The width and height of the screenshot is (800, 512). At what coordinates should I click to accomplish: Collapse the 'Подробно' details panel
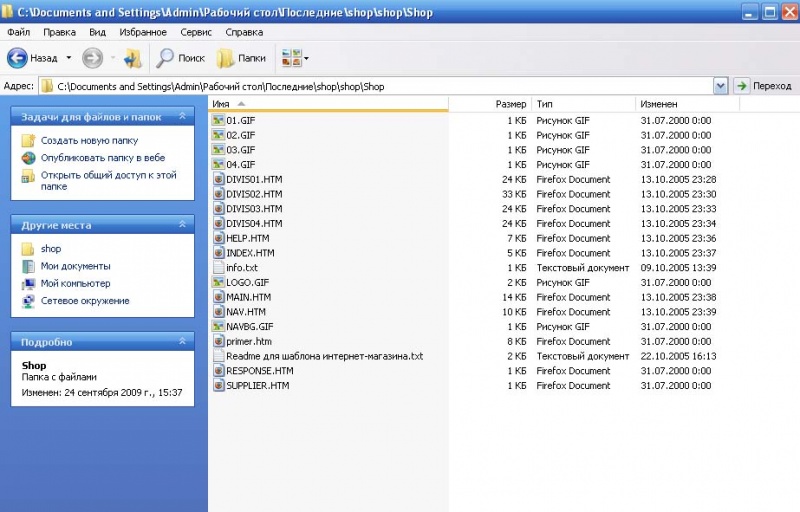181,342
